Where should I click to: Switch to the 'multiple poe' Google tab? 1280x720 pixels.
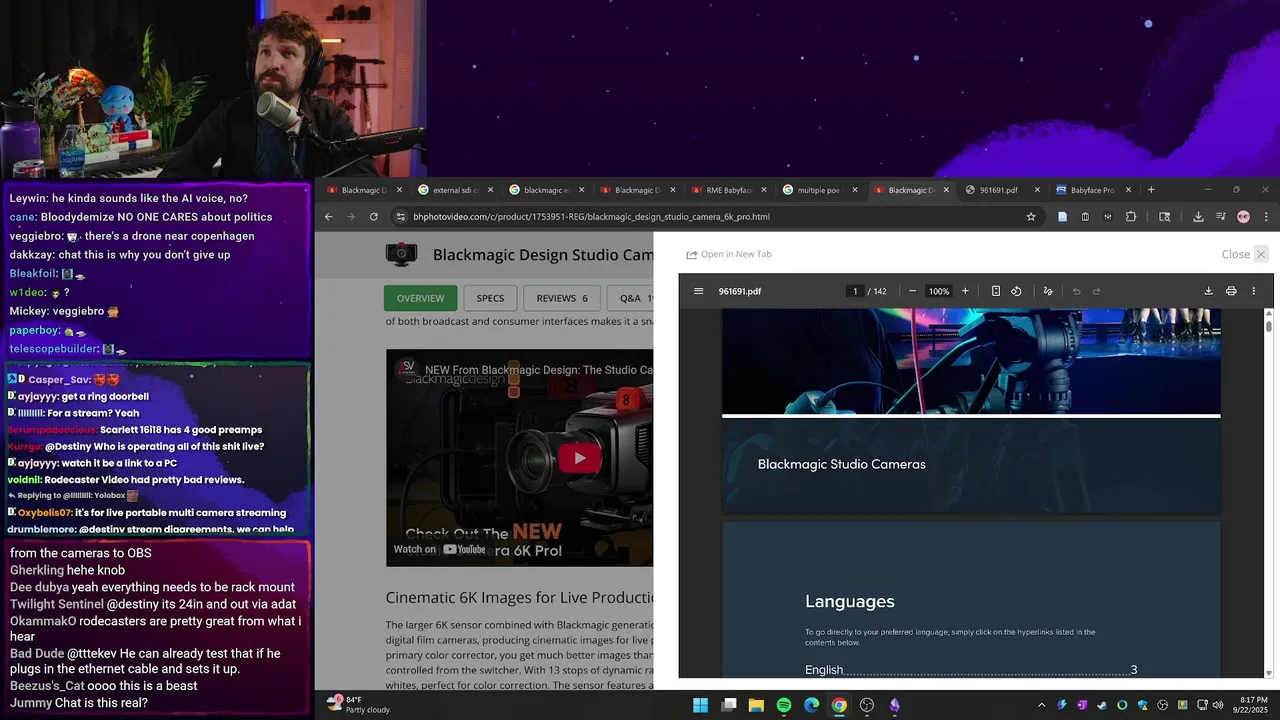tap(819, 190)
